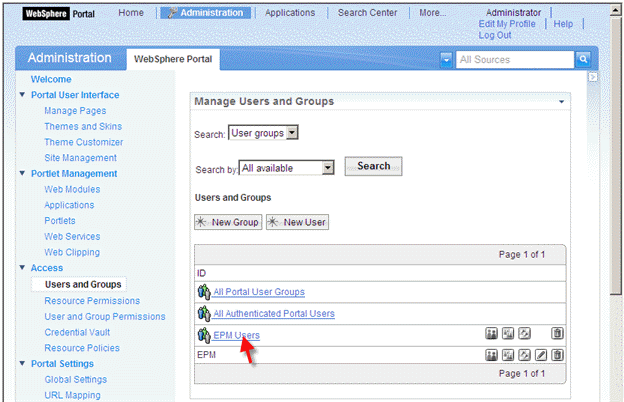The image size is (624, 402).
Task: Open User and Group Permissions in sidebar
Action: (x=105, y=316)
